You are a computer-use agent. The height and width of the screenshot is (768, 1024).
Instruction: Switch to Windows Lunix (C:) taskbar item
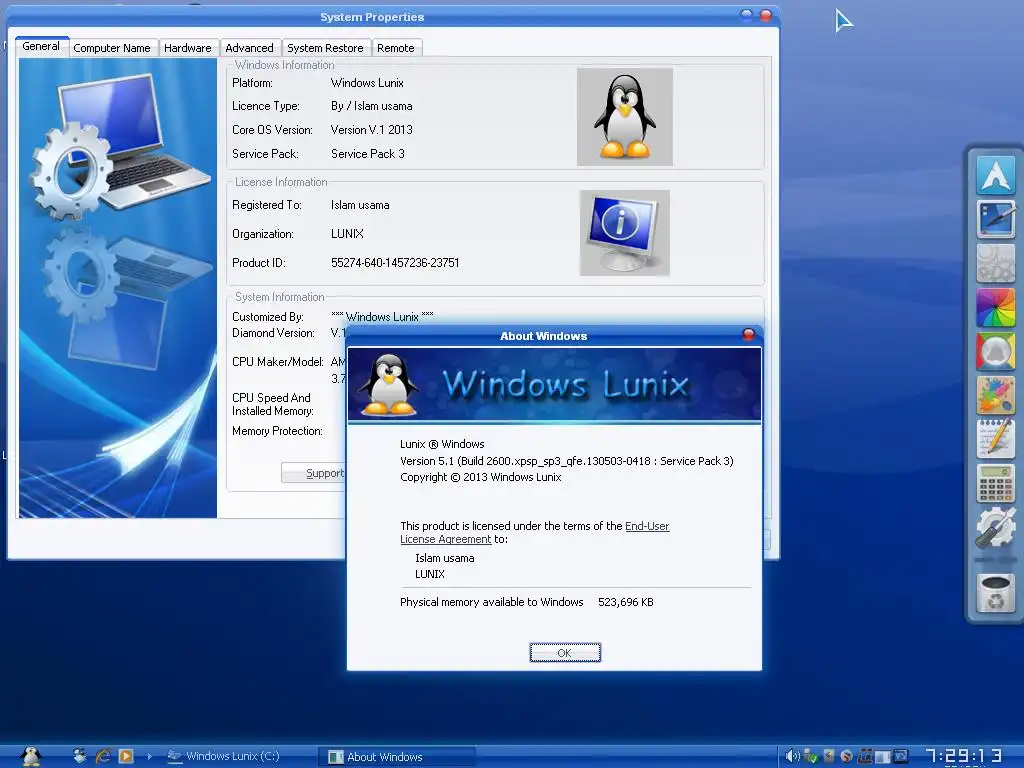coord(225,756)
